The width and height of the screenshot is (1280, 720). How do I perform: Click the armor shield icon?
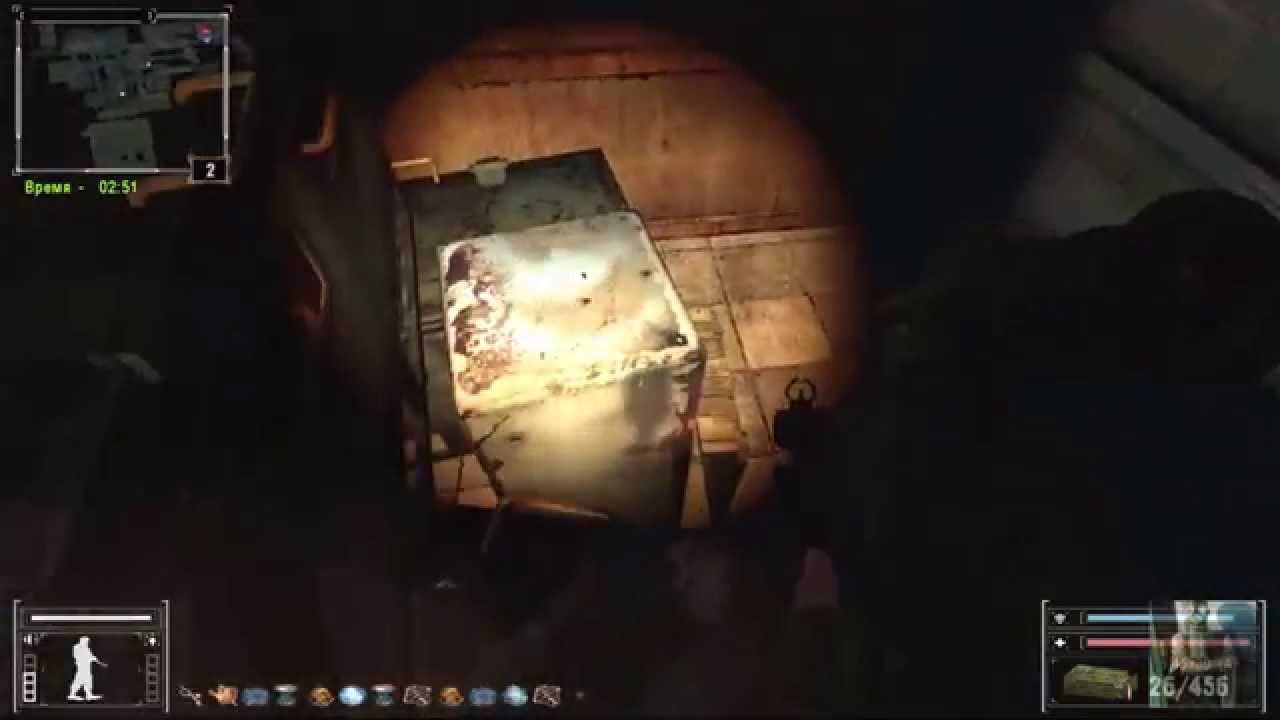[1060, 618]
